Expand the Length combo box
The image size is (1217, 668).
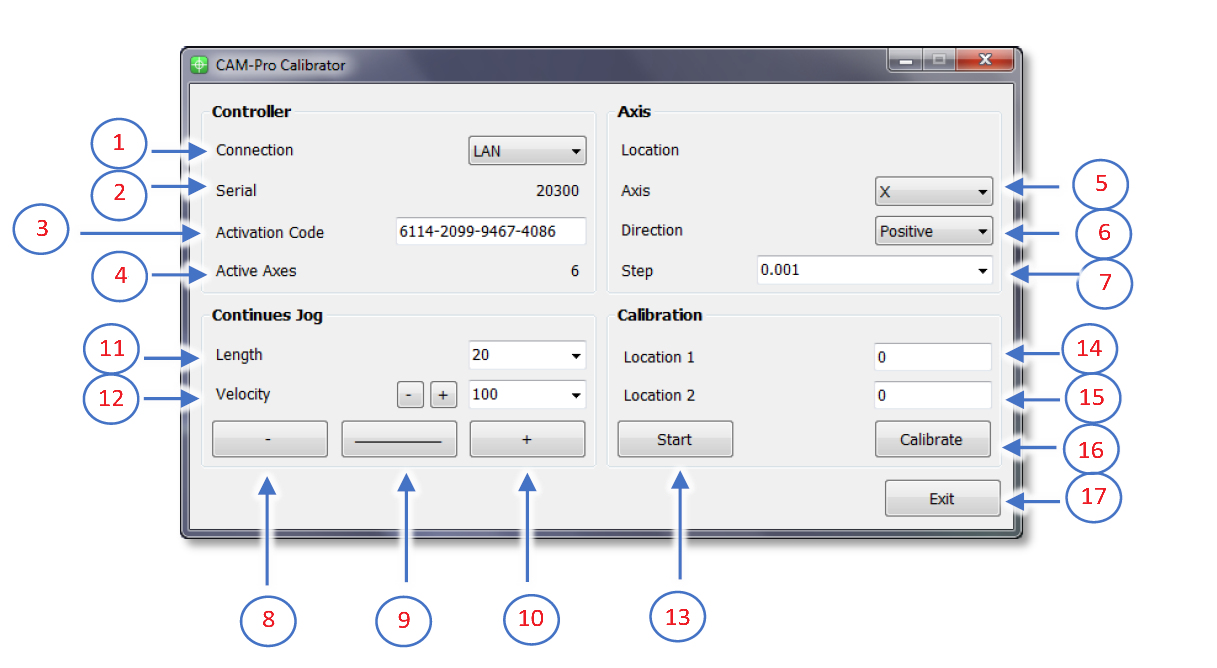click(527, 355)
